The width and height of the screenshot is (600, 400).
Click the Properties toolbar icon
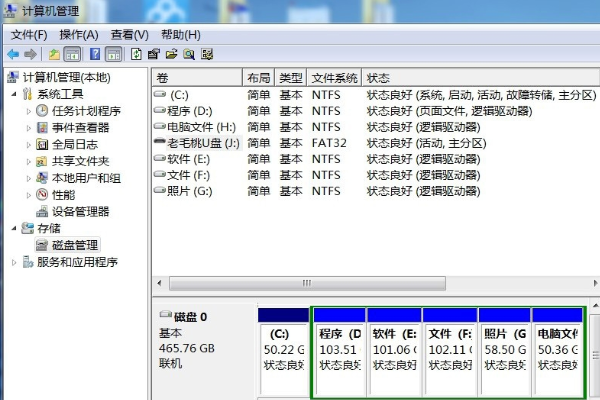(154, 54)
